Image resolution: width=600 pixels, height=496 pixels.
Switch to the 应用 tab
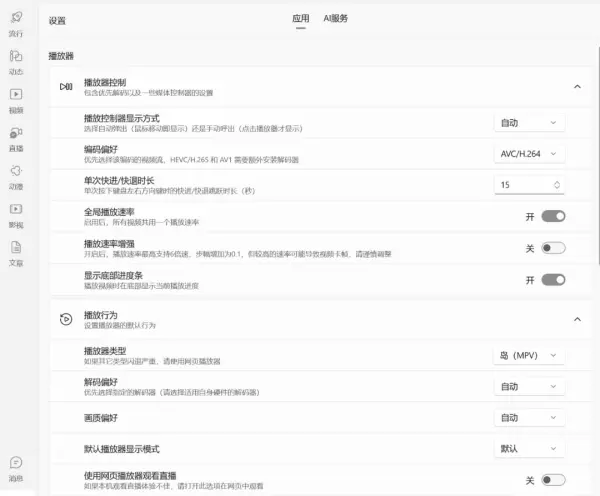coord(301,18)
